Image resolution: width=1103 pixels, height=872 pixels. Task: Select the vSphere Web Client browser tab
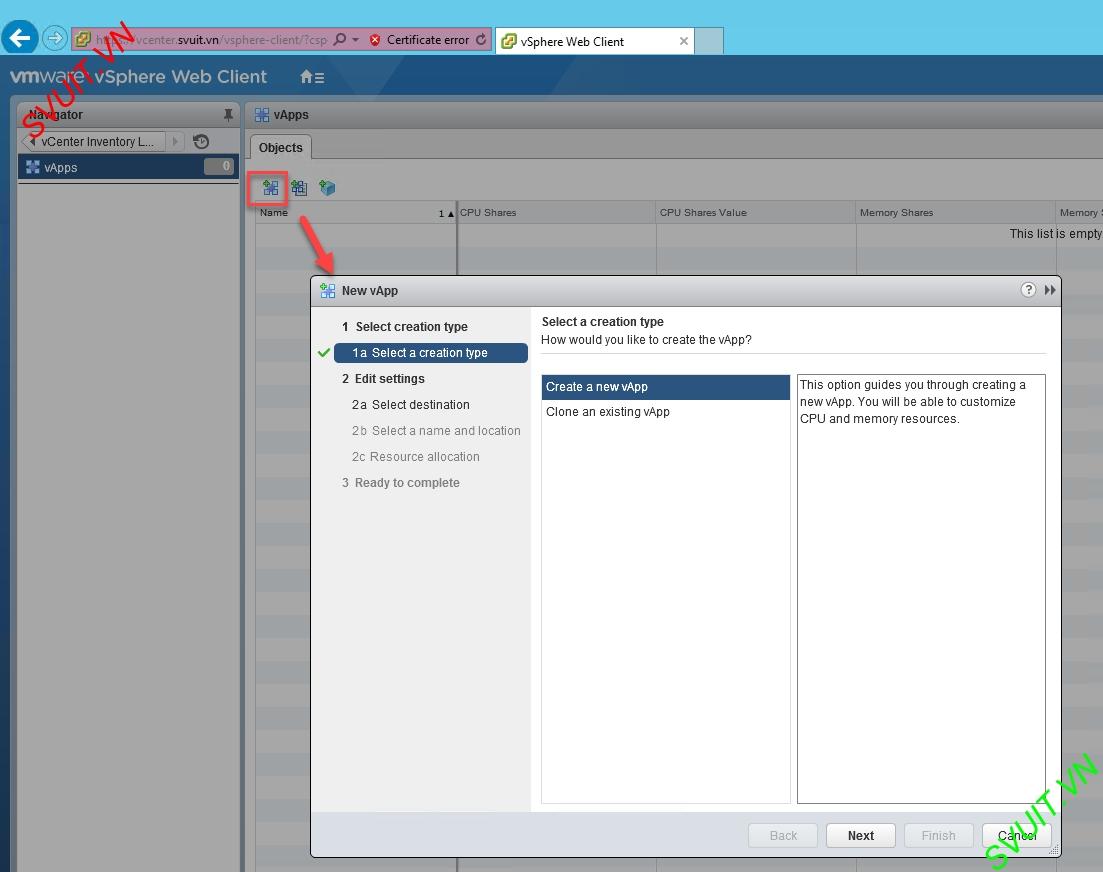[595, 41]
